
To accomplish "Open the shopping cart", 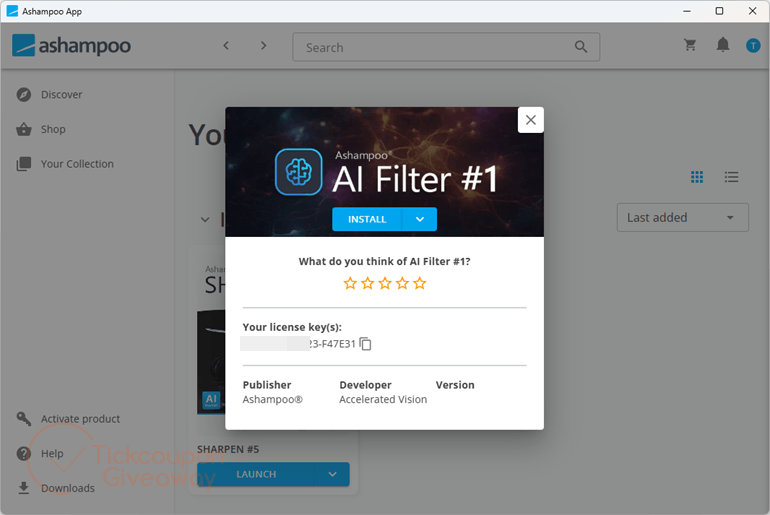I will tap(690, 45).
